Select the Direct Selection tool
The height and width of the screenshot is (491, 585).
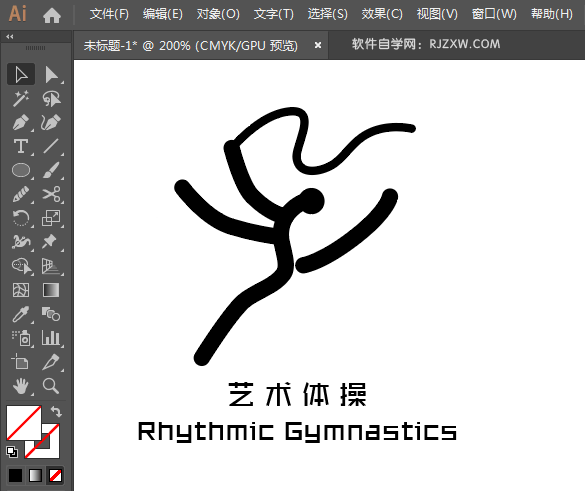[51, 75]
